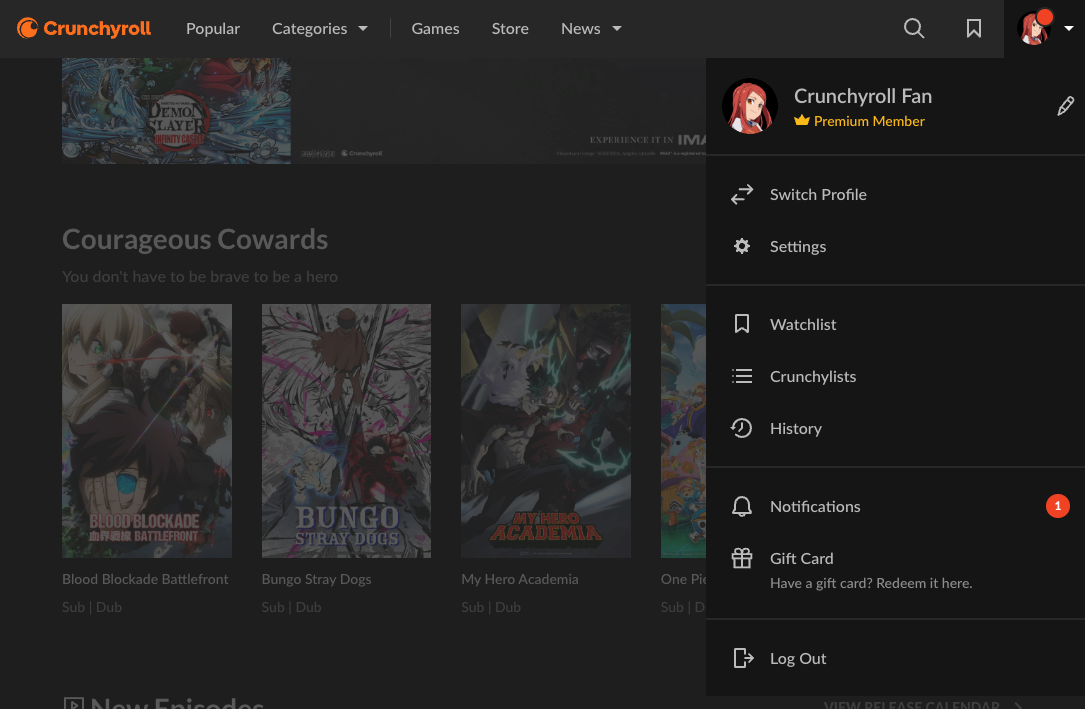Open Watchlist from the account menu
Viewport: 1085px width, 709px height.
coord(895,324)
